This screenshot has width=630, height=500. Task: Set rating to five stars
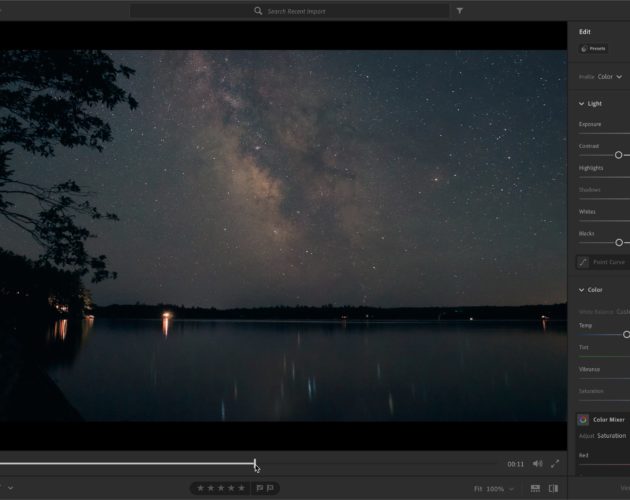pyautogui.click(x=241, y=488)
